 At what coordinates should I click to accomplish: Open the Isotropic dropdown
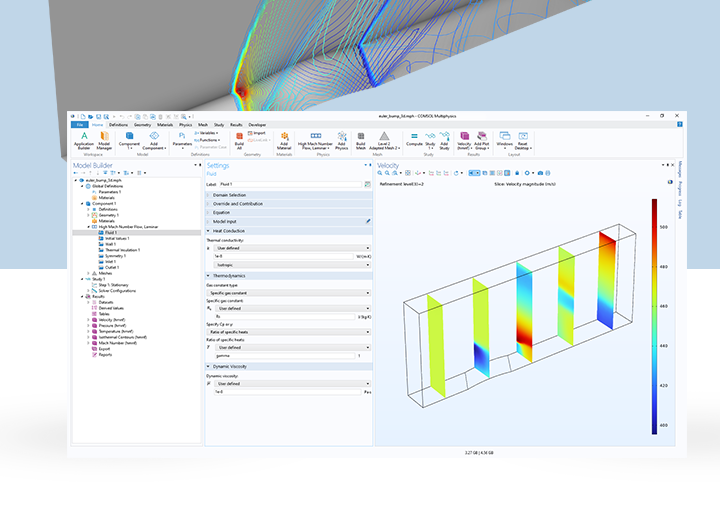pos(292,265)
